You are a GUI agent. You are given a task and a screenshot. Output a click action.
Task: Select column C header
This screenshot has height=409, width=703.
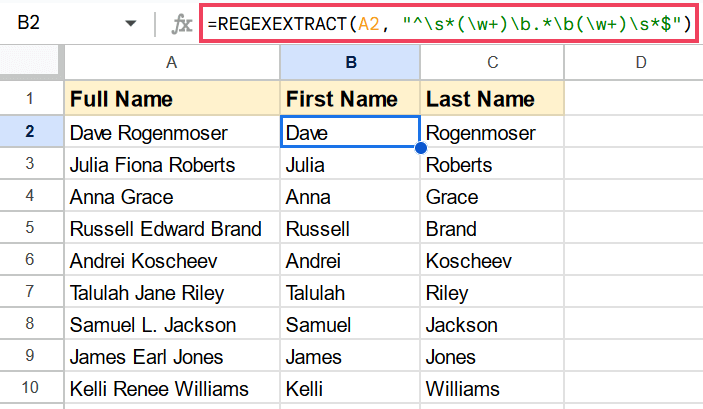(x=492, y=62)
